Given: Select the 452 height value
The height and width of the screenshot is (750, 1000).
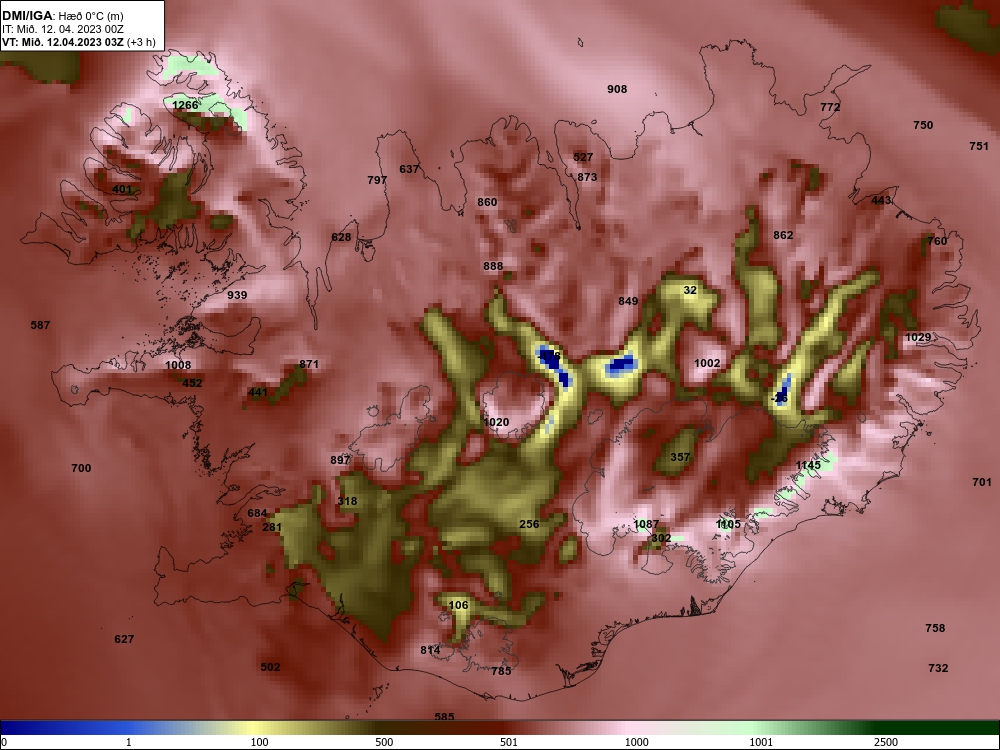Looking at the screenshot, I should [x=192, y=383].
